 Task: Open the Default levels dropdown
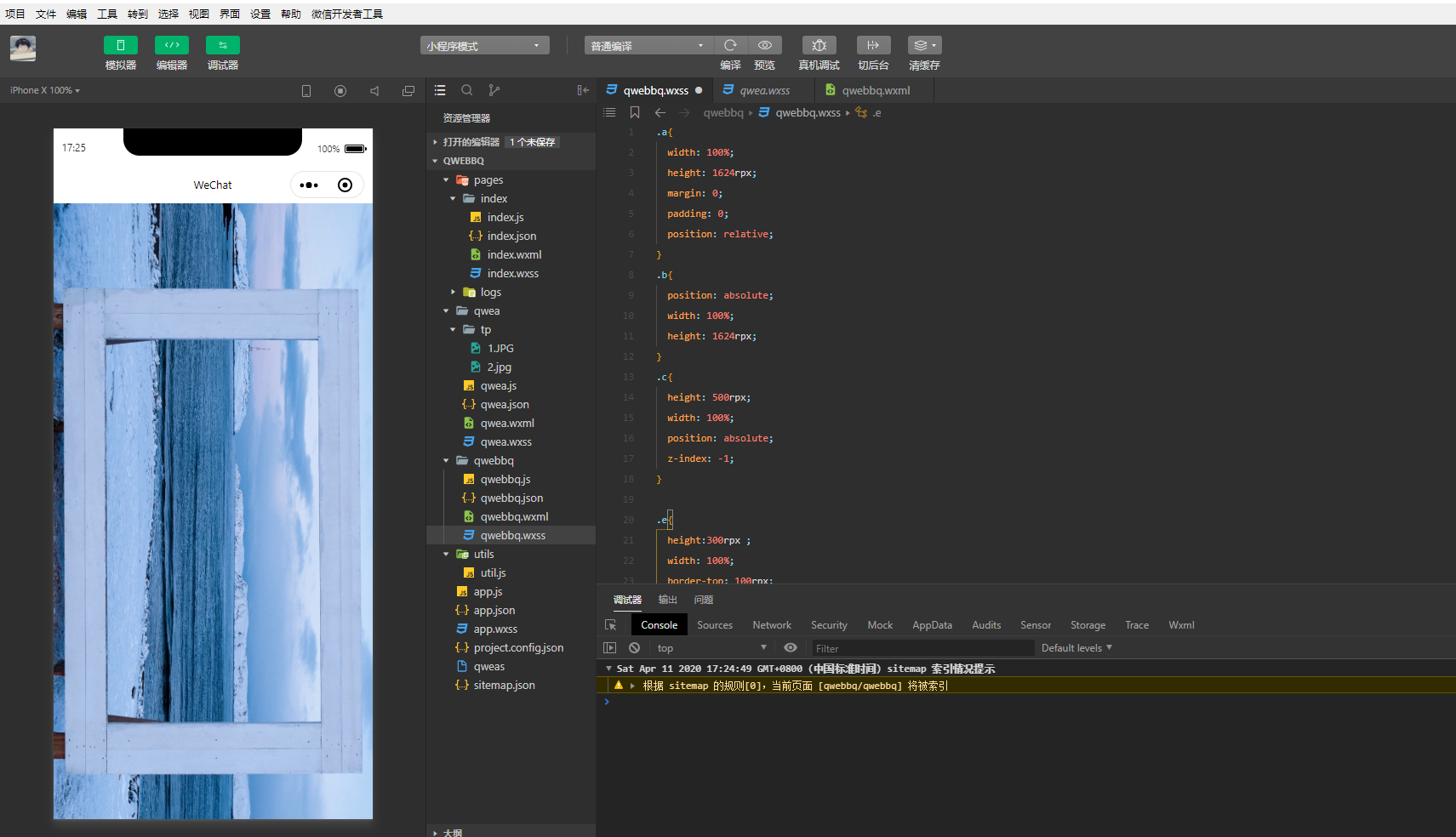pyautogui.click(x=1076, y=647)
